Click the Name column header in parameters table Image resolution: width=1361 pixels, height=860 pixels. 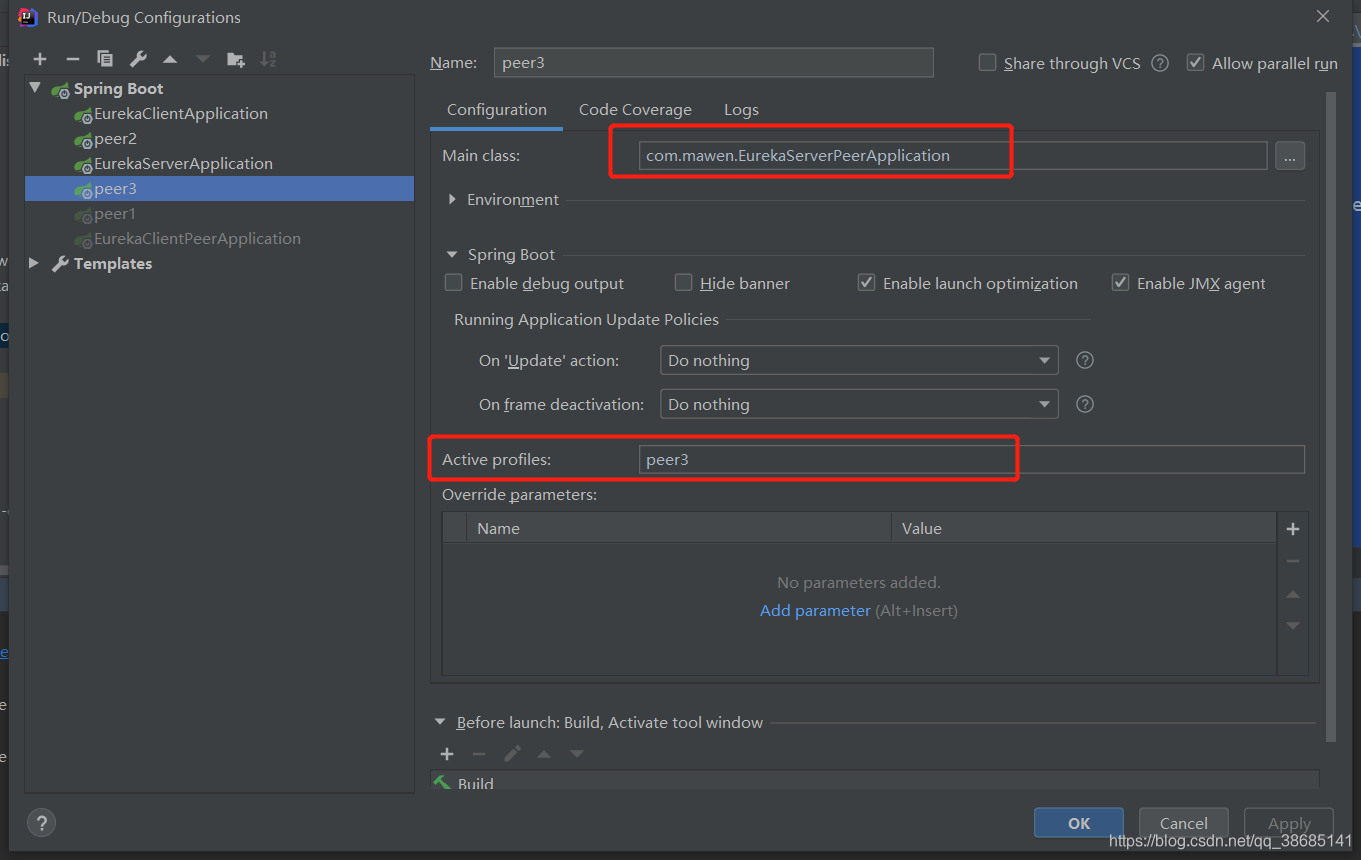point(679,528)
